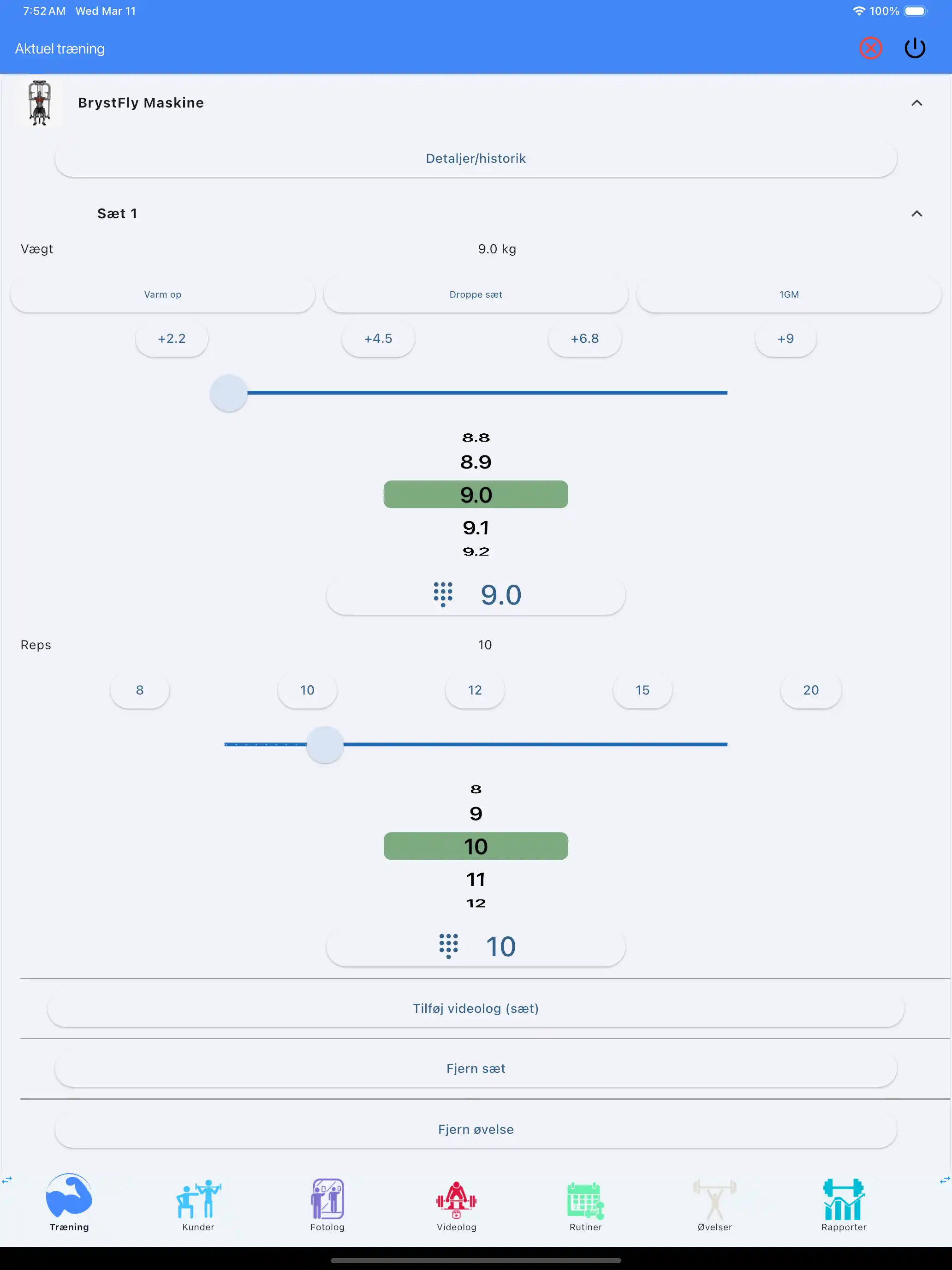Open Detaljer/historik for this exercise
The height and width of the screenshot is (1270, 952).
coord(476,158)
